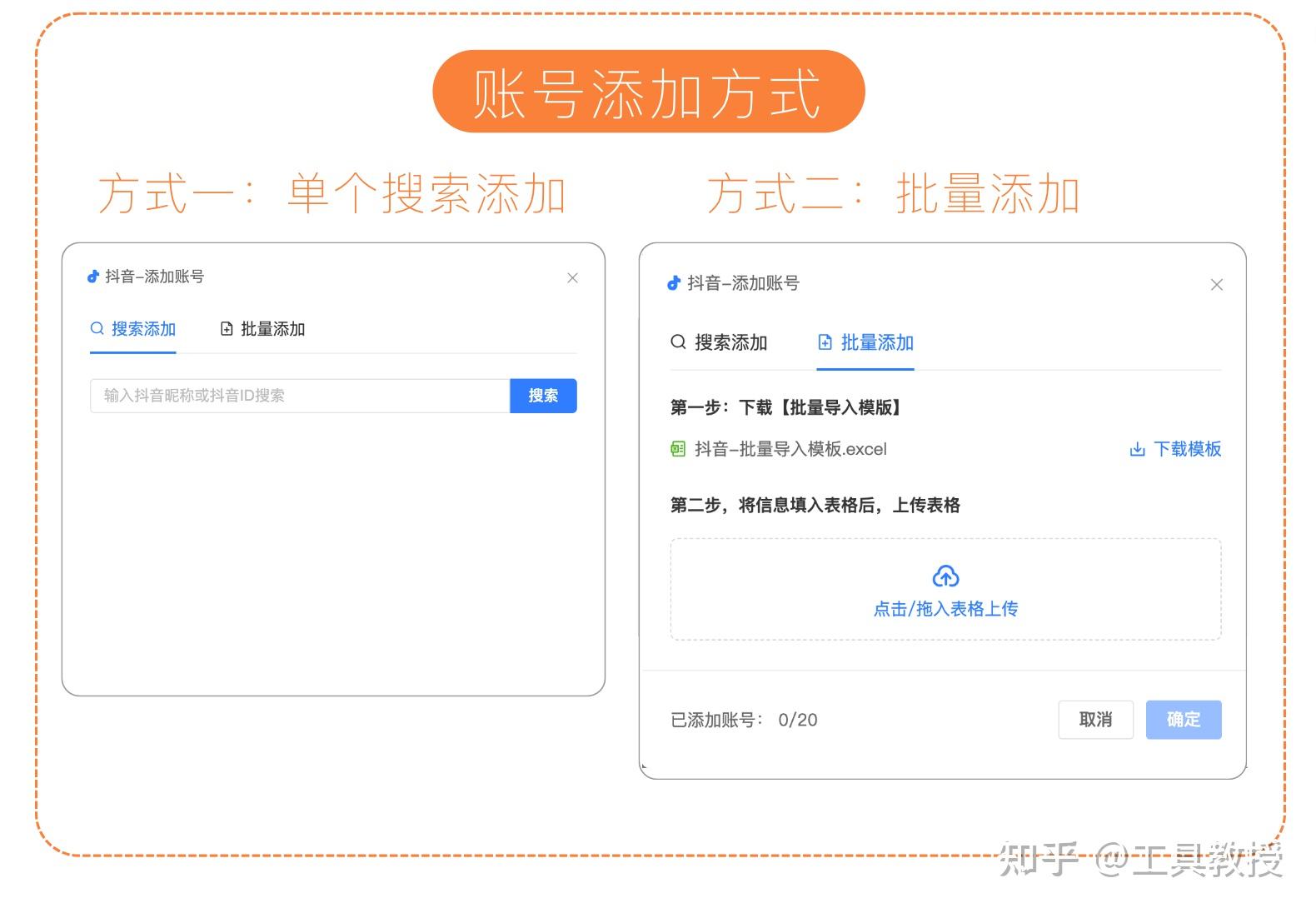The width and height of the screenshot is (1316, 913).
Task: Select 搜索添加 tab in right dialog
Action: [x=719, y=342]
